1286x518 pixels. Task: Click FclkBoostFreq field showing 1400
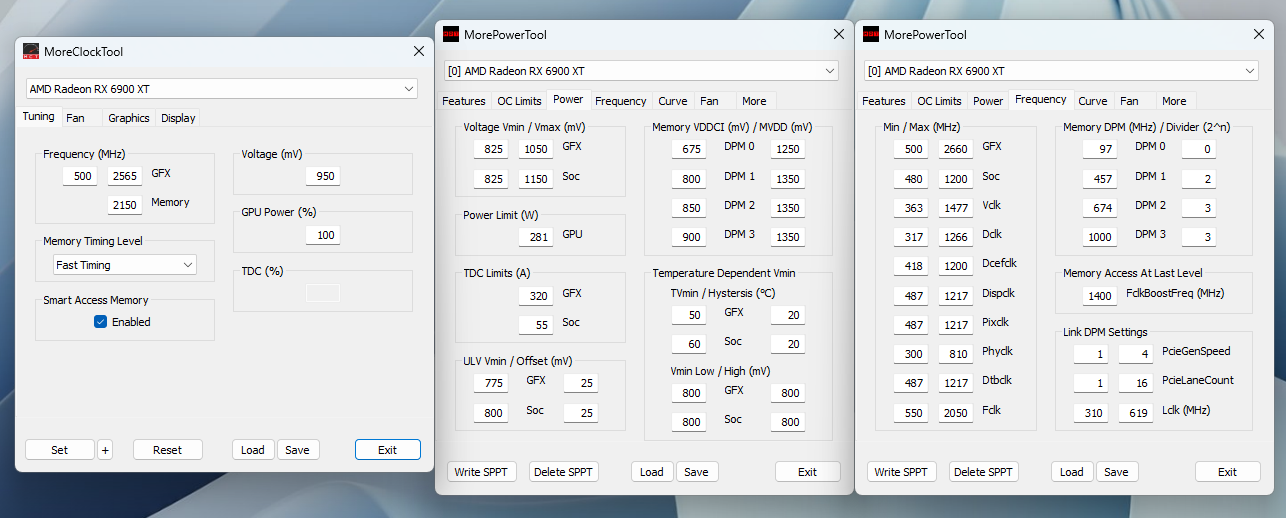[x=1100, y=296]
